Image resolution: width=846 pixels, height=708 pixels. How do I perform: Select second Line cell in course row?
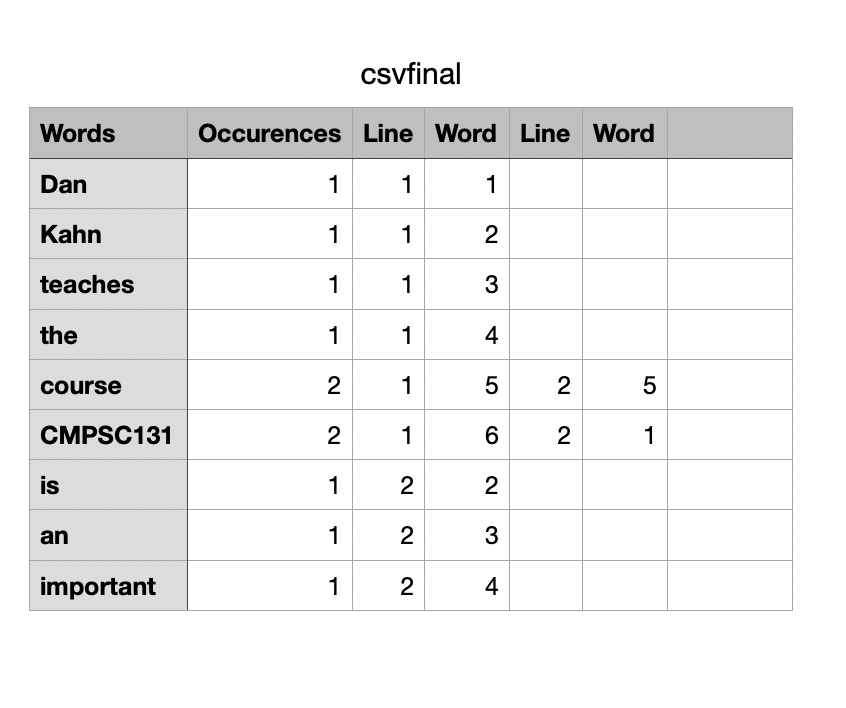545,385
